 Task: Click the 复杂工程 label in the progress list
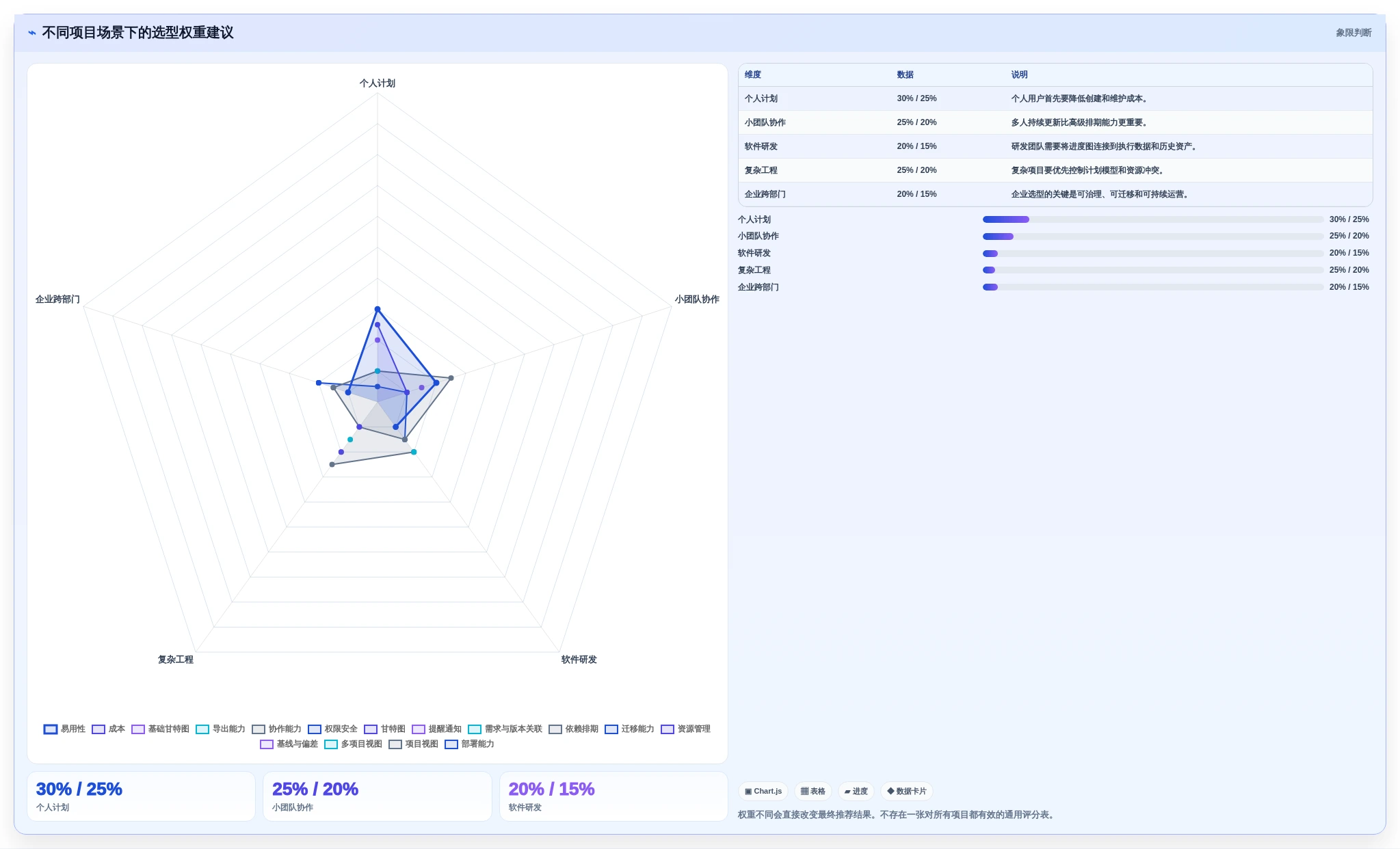(x=754, y=270)
